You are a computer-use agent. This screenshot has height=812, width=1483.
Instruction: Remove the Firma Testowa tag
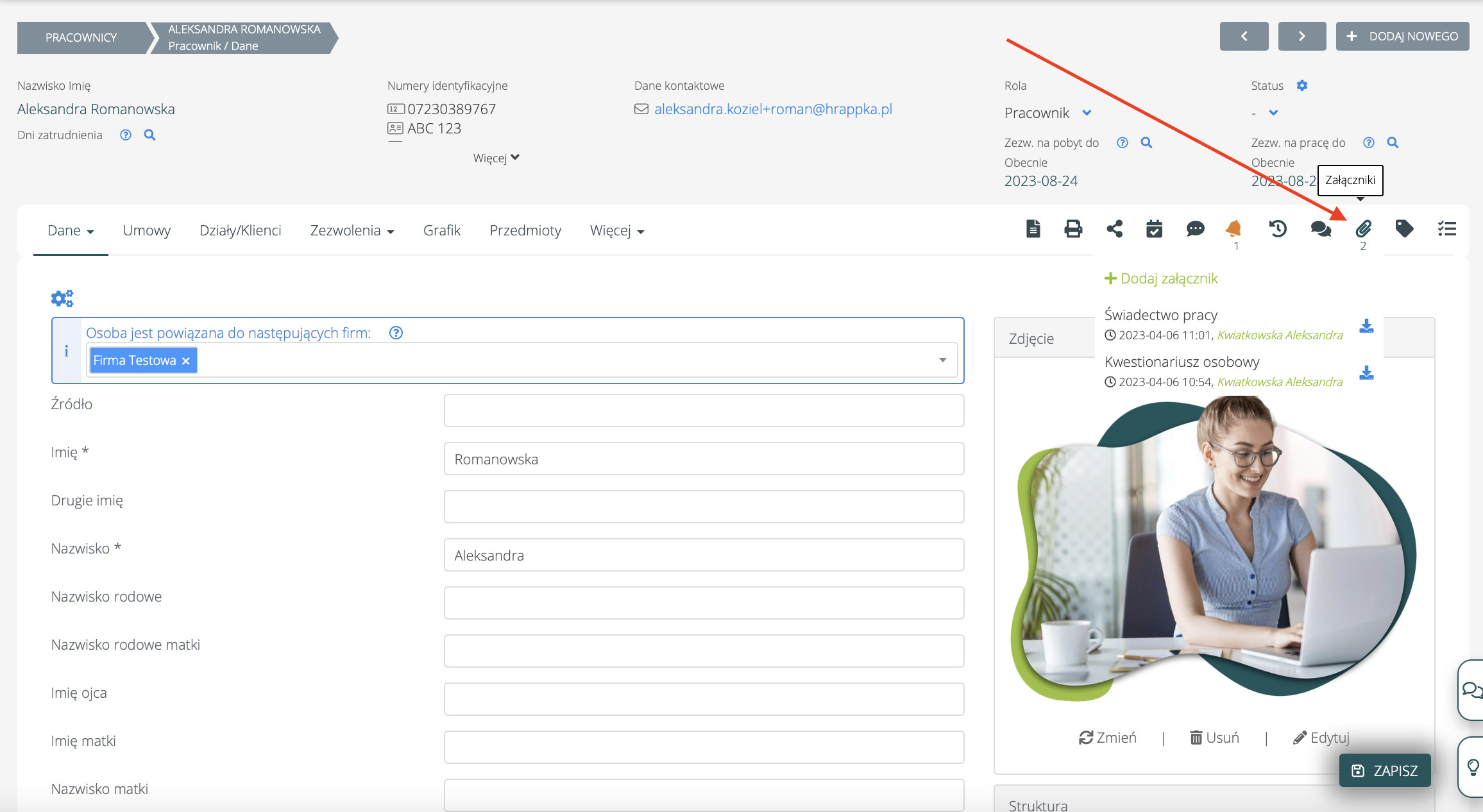186,361
